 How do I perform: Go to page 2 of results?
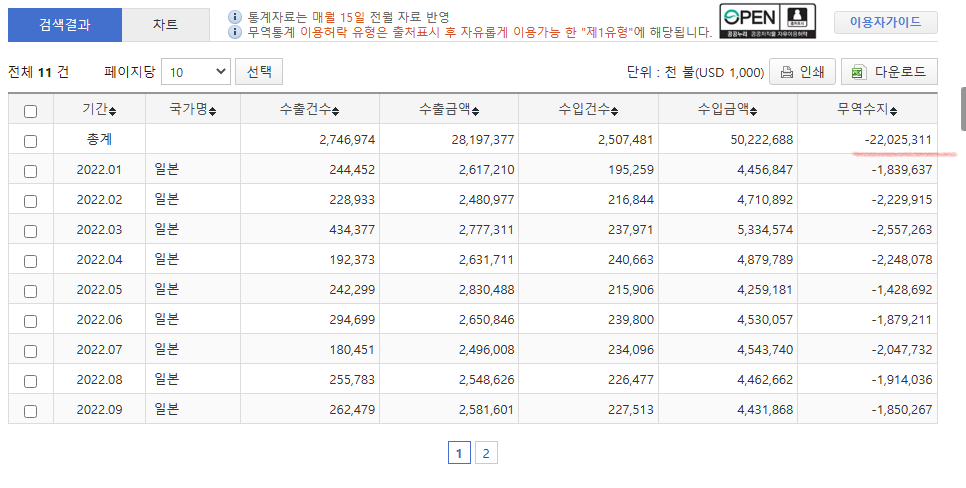[485, 453]
